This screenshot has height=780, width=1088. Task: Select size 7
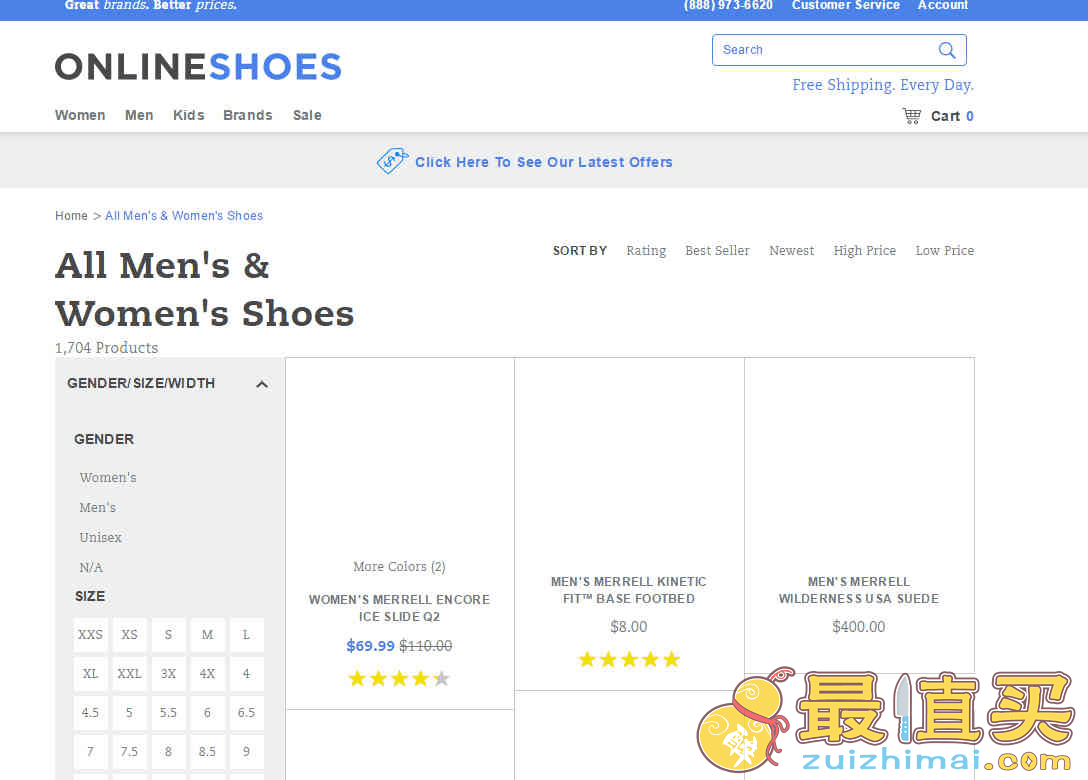(x=90, y=751)
